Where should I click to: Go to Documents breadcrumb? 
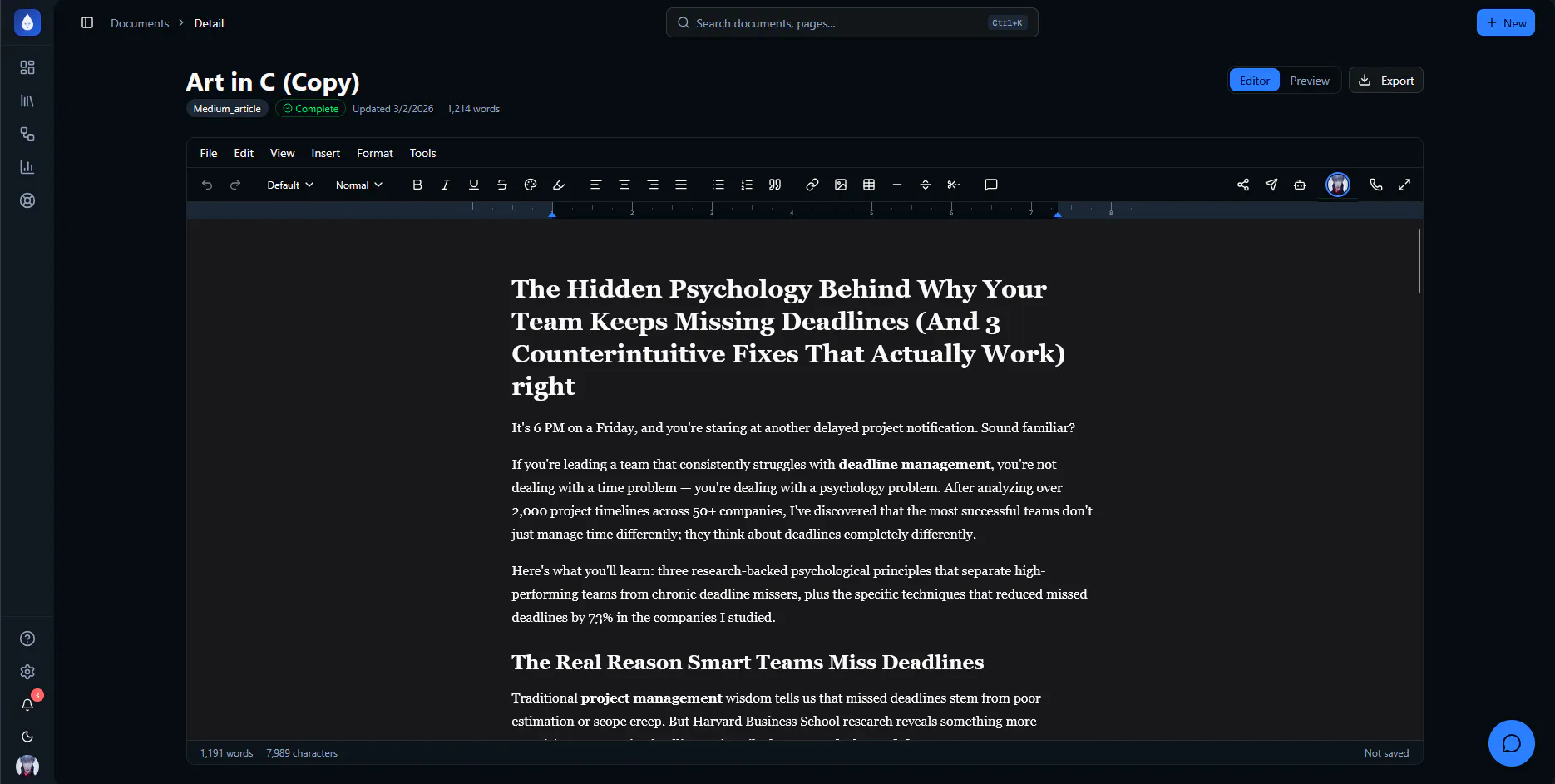[x=140, y=23]
